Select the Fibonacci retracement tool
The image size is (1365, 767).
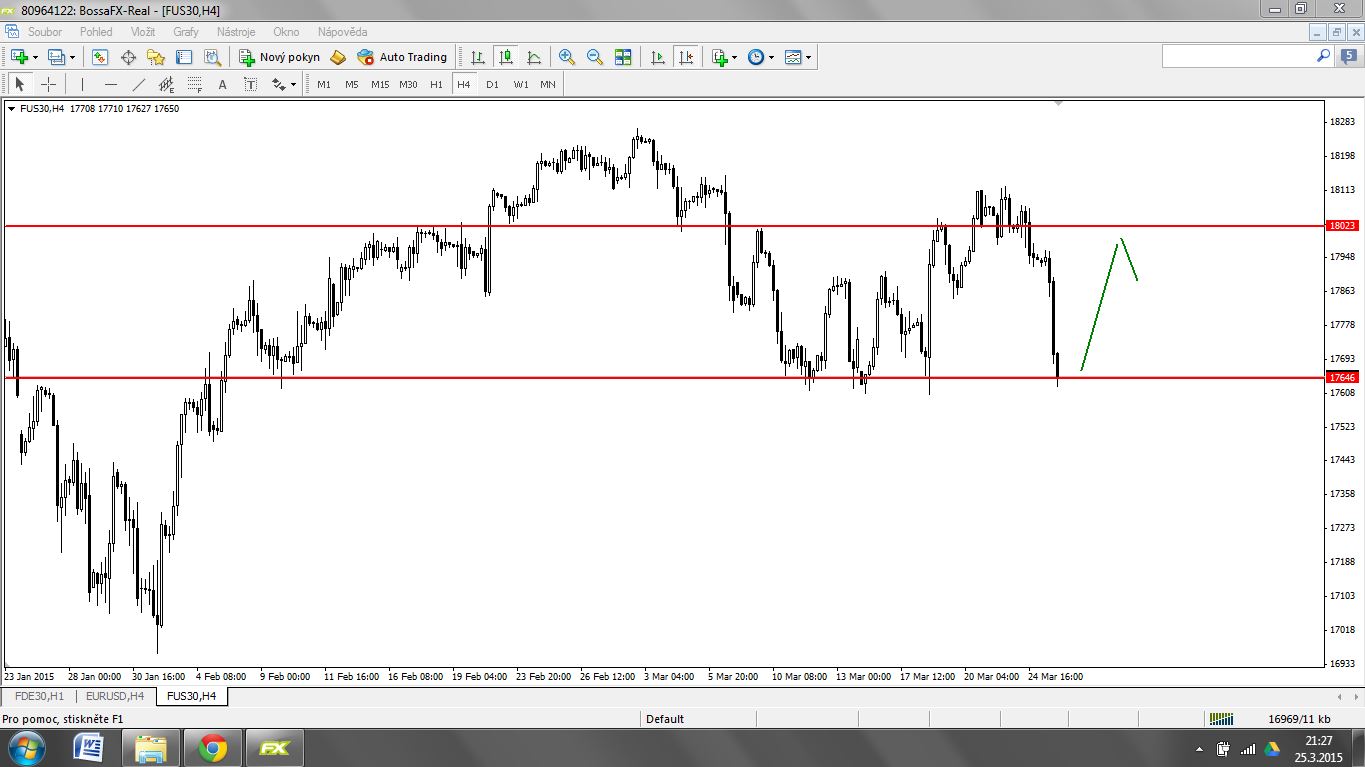pos(195,84)
